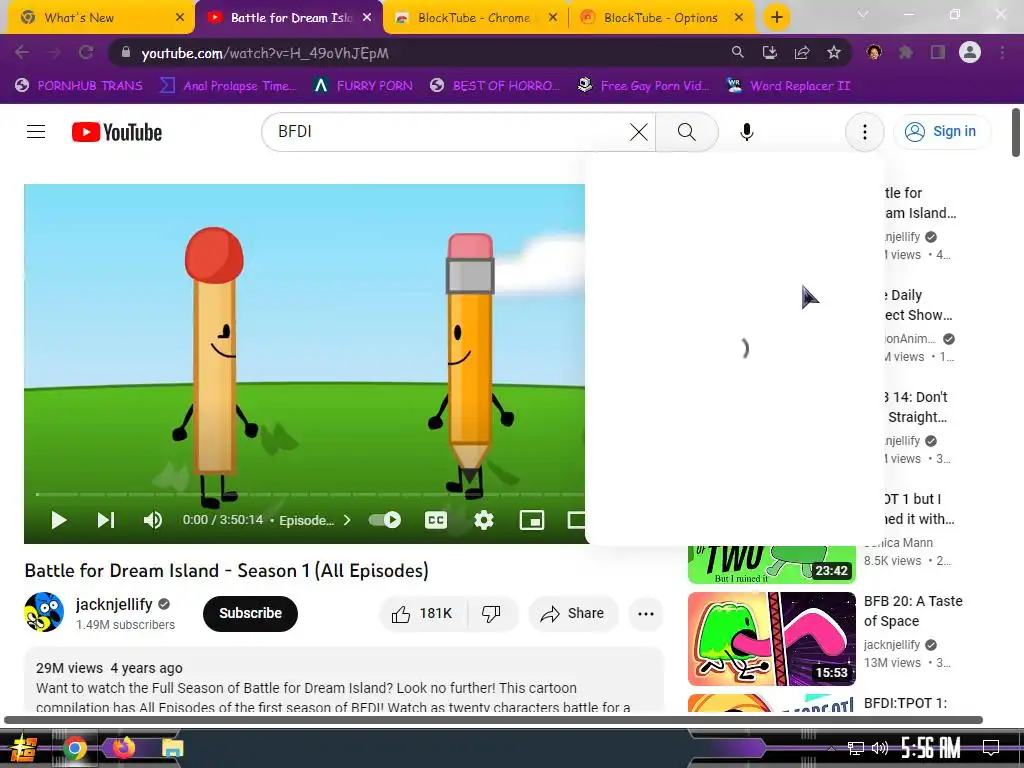
Task: Select the Battle for Dream Island tab
Action: pos(291,18)
